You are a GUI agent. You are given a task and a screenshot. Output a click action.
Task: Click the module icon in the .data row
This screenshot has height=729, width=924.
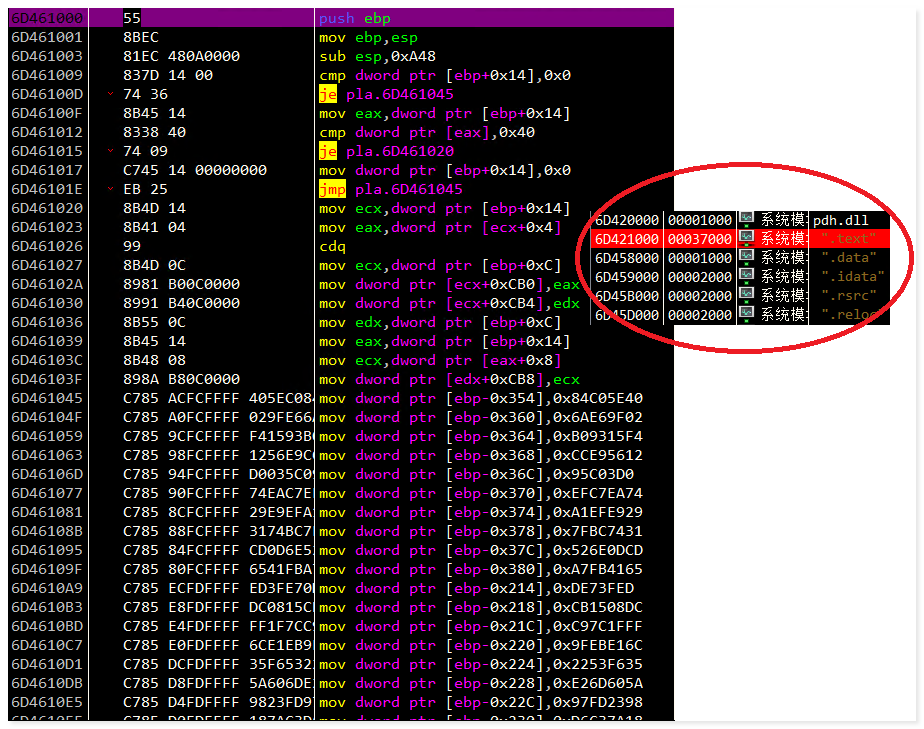[x=746, y=258]
